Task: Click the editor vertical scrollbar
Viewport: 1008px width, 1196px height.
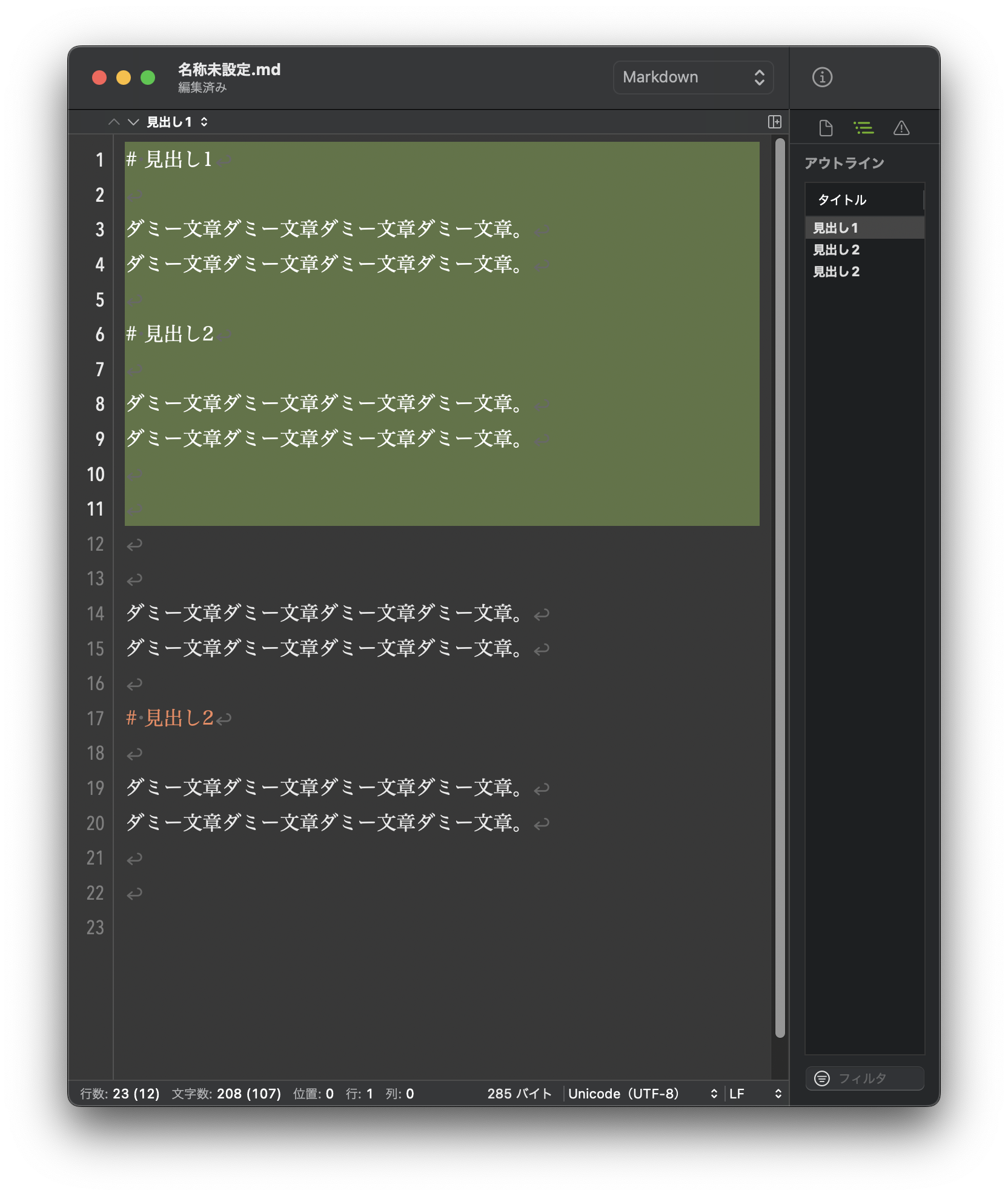Action: point(780,588)
